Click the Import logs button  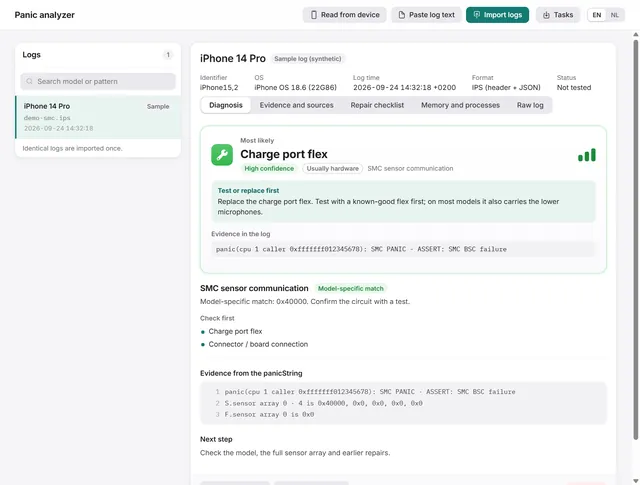497,15
